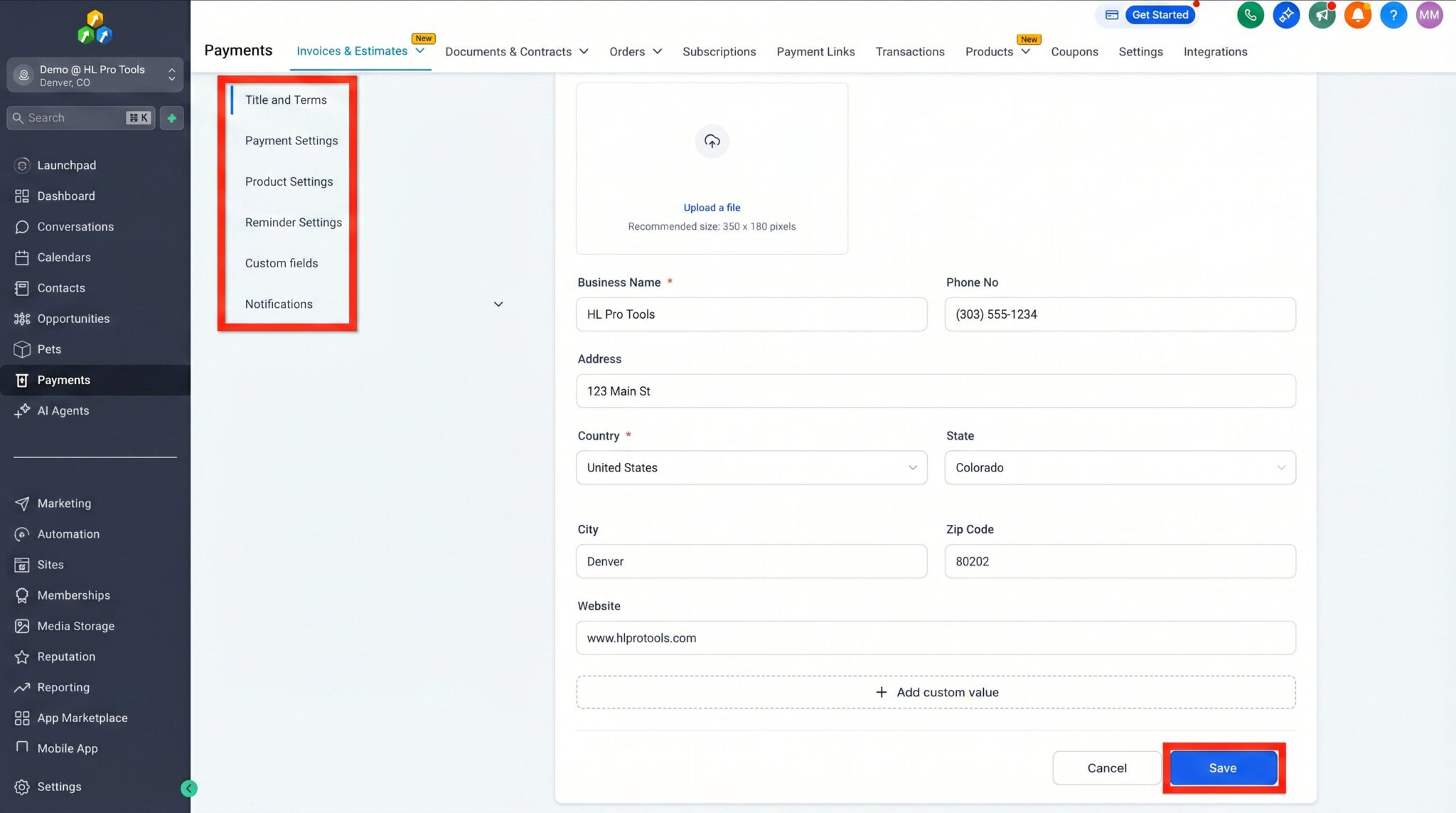1456x813 pixels.
Task: Click the blue help question mark icon
Action: (1393, 15)
